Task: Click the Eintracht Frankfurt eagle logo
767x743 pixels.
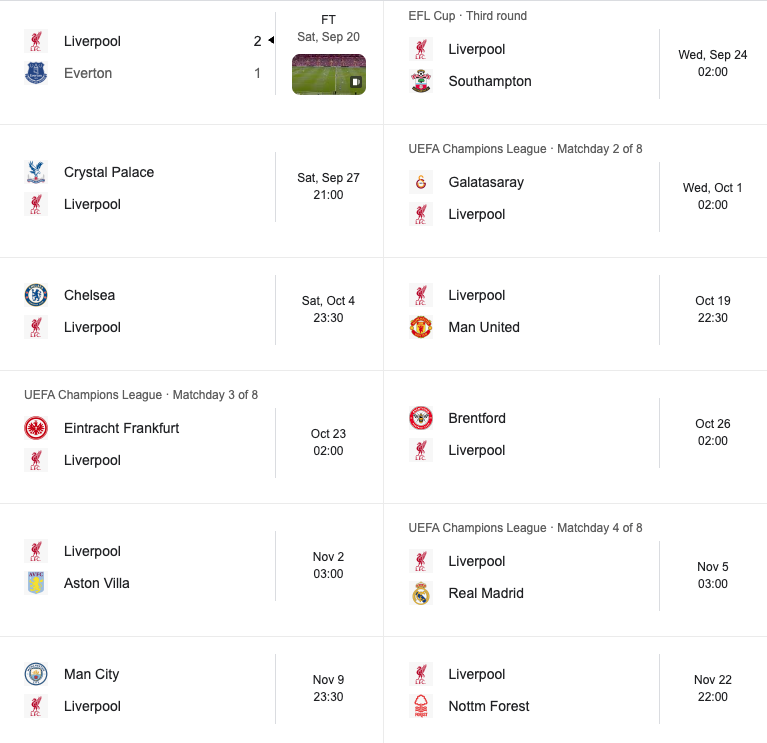Action: click(36, 428)
